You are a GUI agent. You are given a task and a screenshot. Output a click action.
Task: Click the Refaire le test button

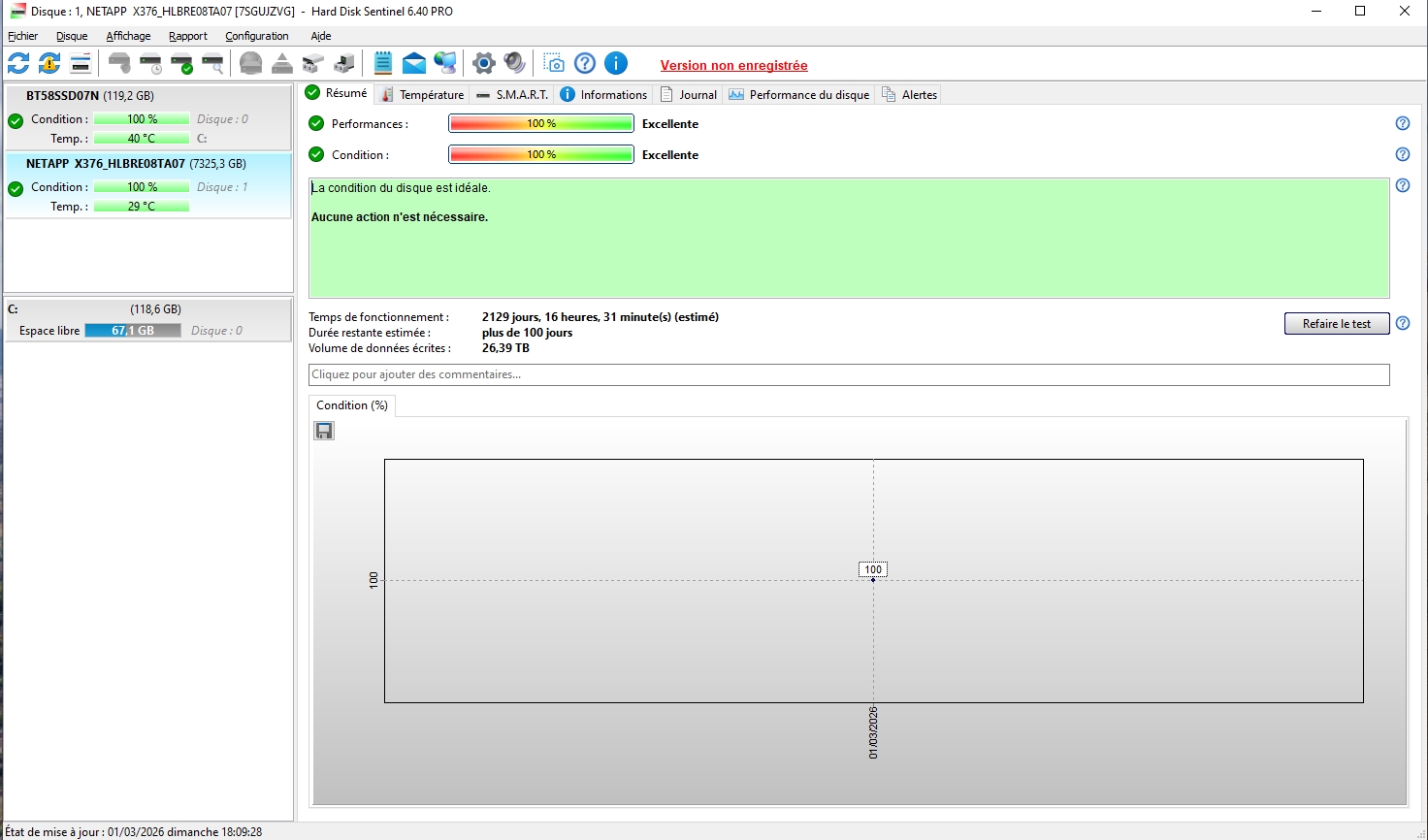(1336, 324)
